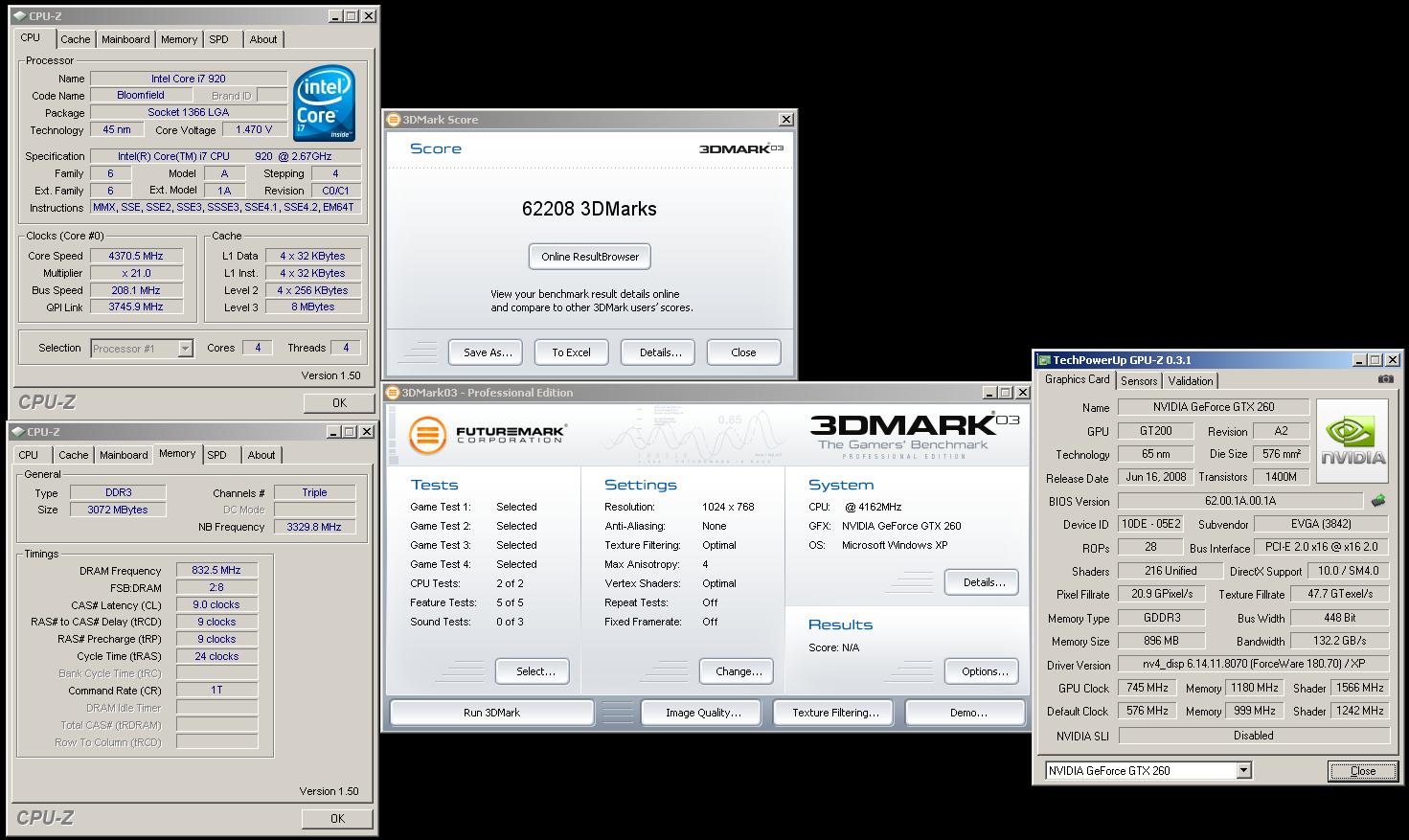
Task: Open Mainboard tab in lower CPU-Z
Action: tap(124, 455)
